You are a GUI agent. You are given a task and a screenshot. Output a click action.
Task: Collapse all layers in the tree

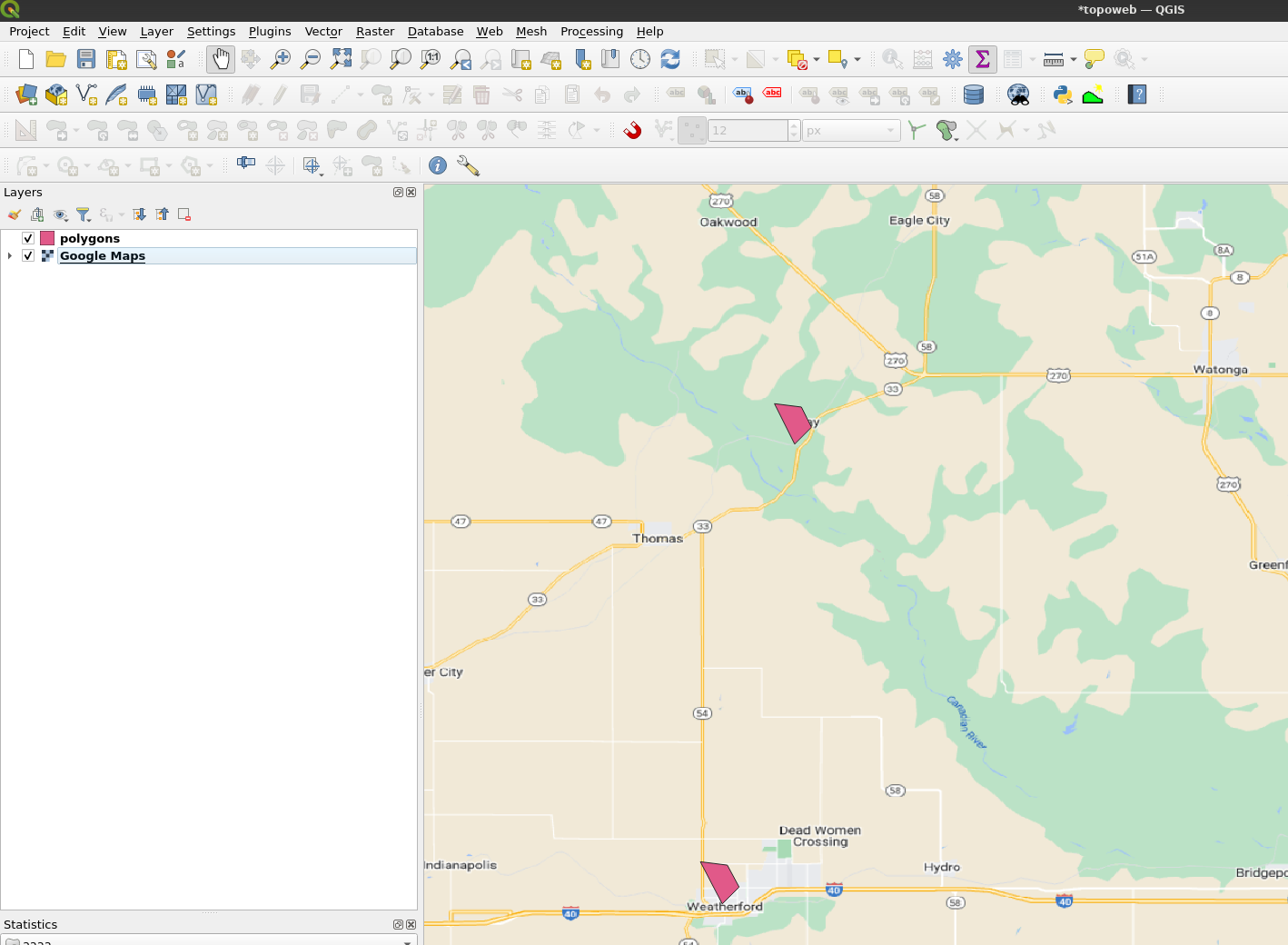(x=162, y=214)
